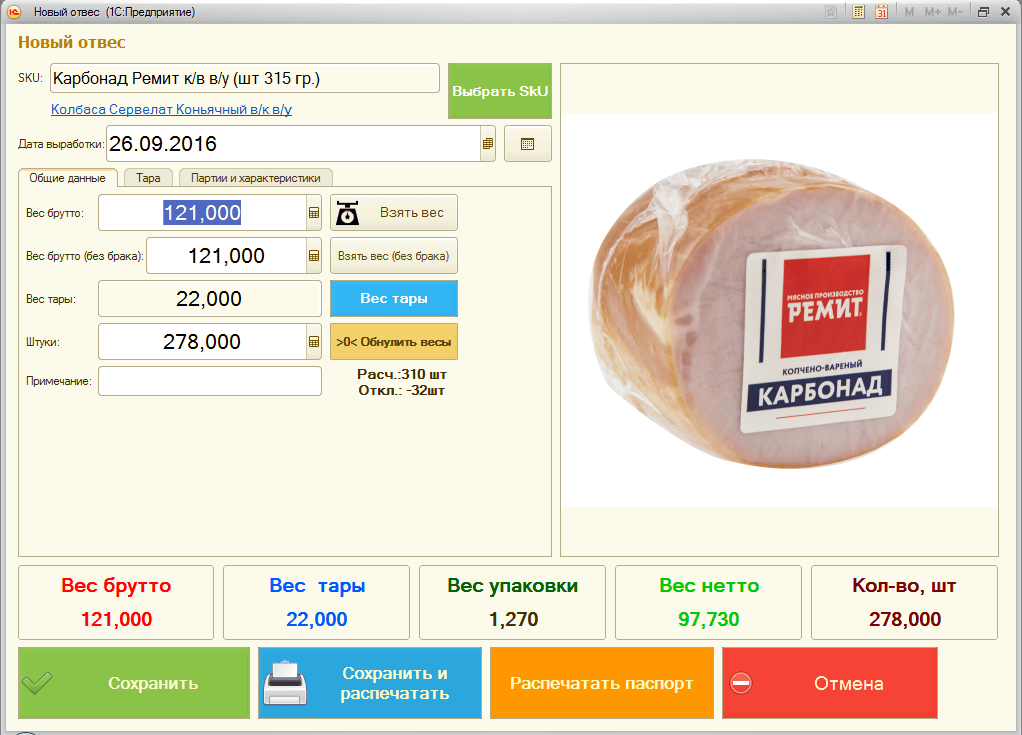Click the Вес тары value field

tap(209, 298)
